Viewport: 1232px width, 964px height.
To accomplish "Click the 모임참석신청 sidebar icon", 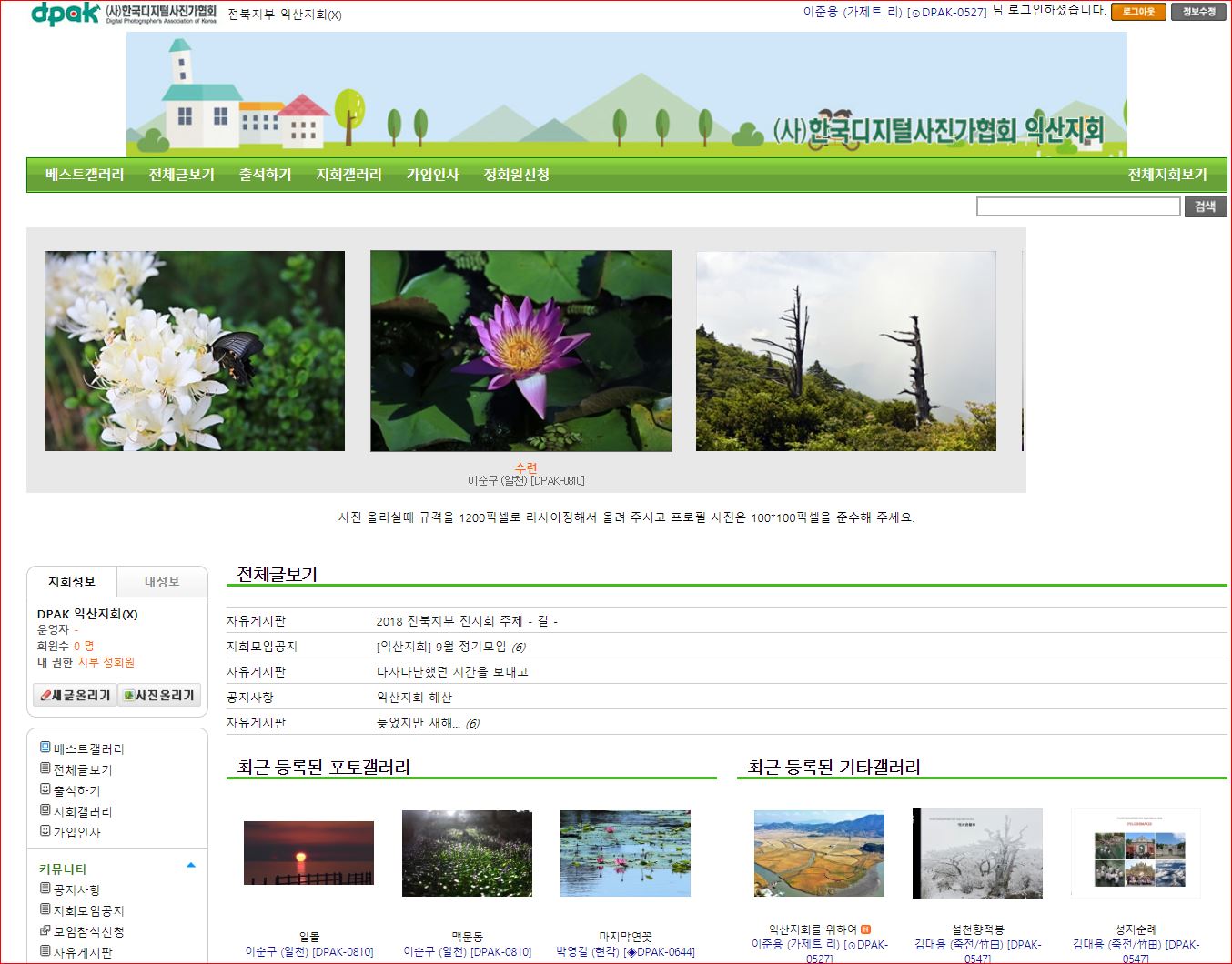I will [x=45, y=930].
